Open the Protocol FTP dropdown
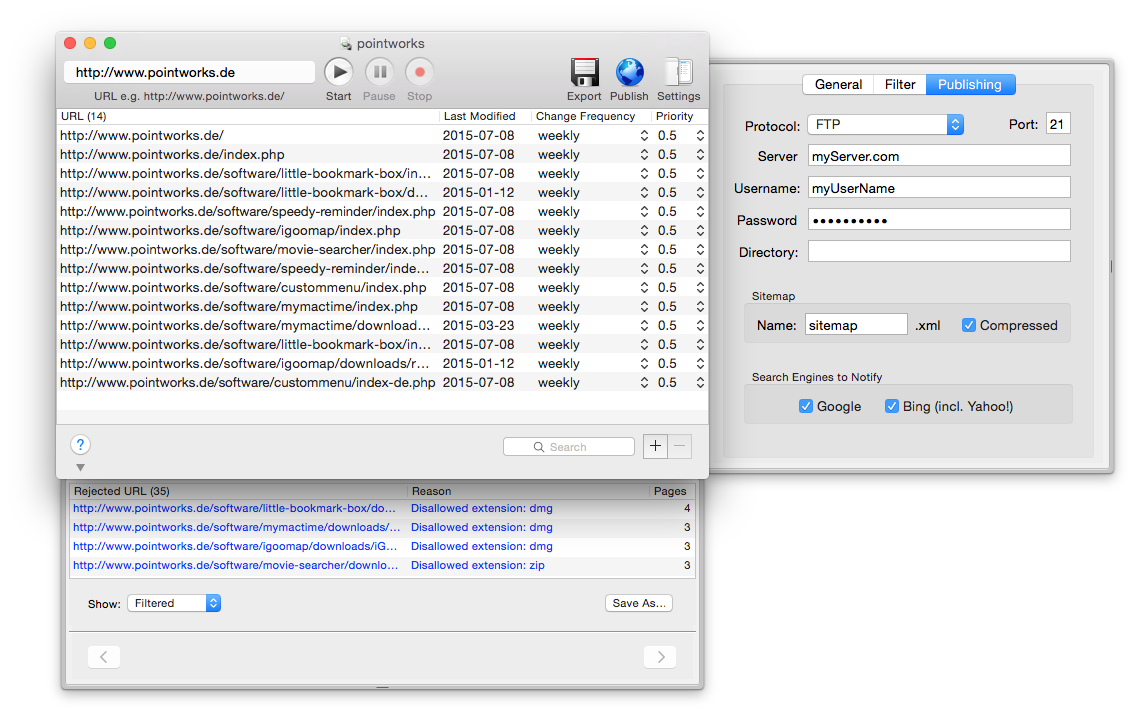Image resolution: width=1131 pixels, height=711 pixels. (x=886, y=125)
